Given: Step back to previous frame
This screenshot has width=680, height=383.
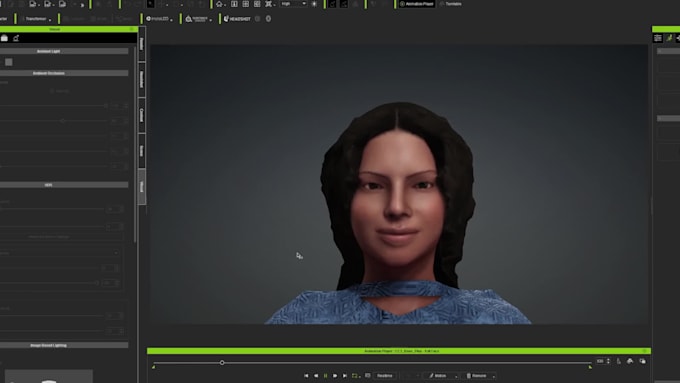Looking at the screenshot, I should pyautogui.click(x=316, y=376).
